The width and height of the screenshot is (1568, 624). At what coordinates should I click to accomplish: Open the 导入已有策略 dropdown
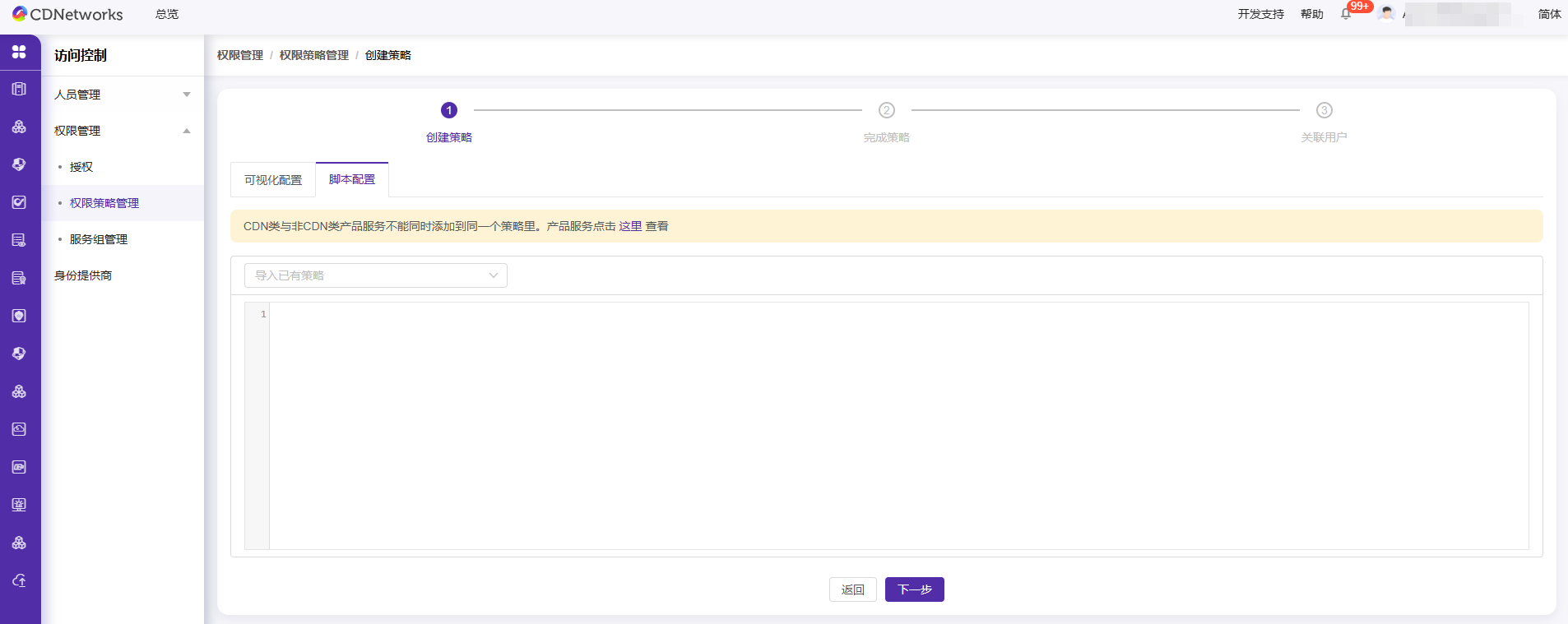[375, 275]
